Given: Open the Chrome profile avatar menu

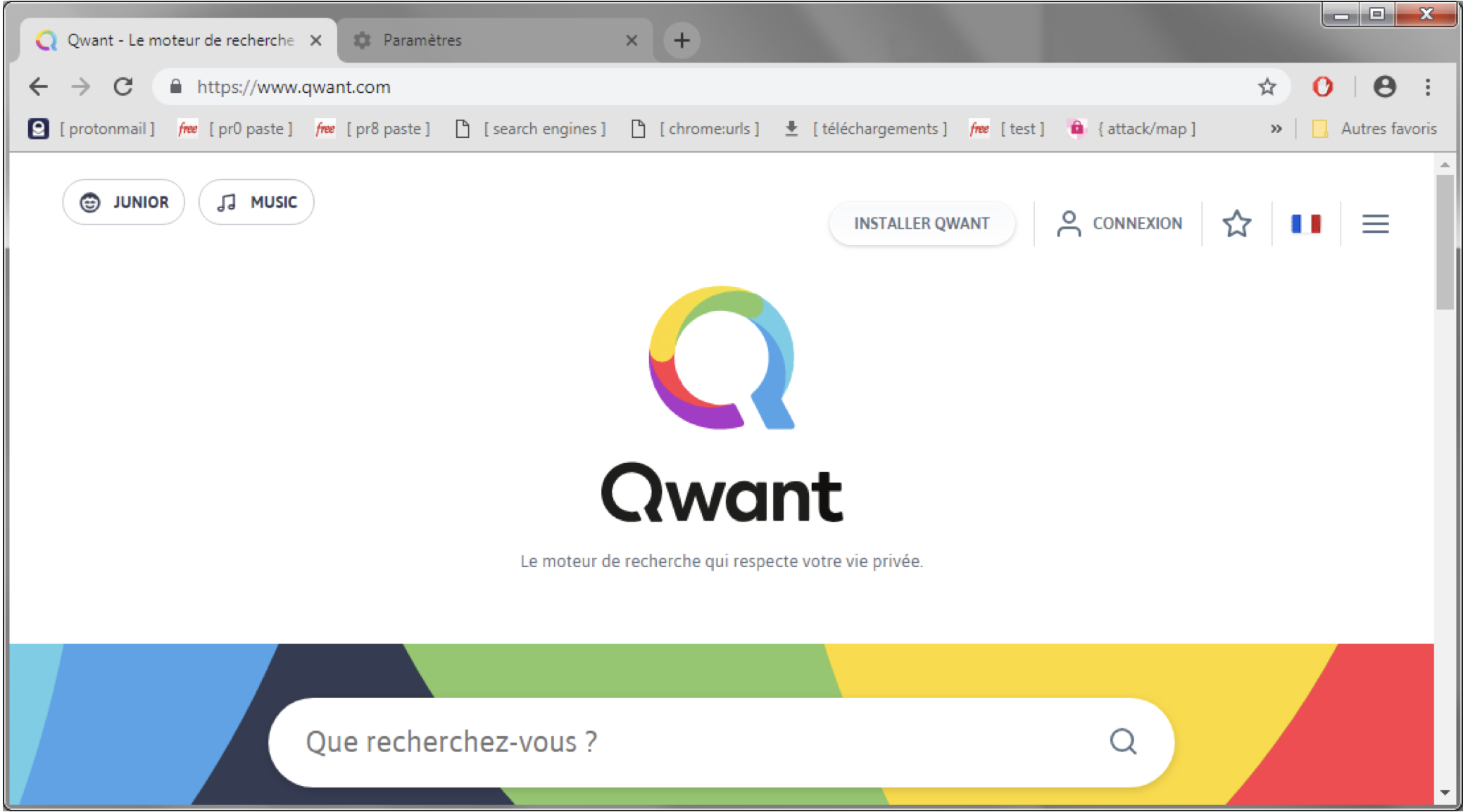Looking at the screenshot, I should [1384, 87].
